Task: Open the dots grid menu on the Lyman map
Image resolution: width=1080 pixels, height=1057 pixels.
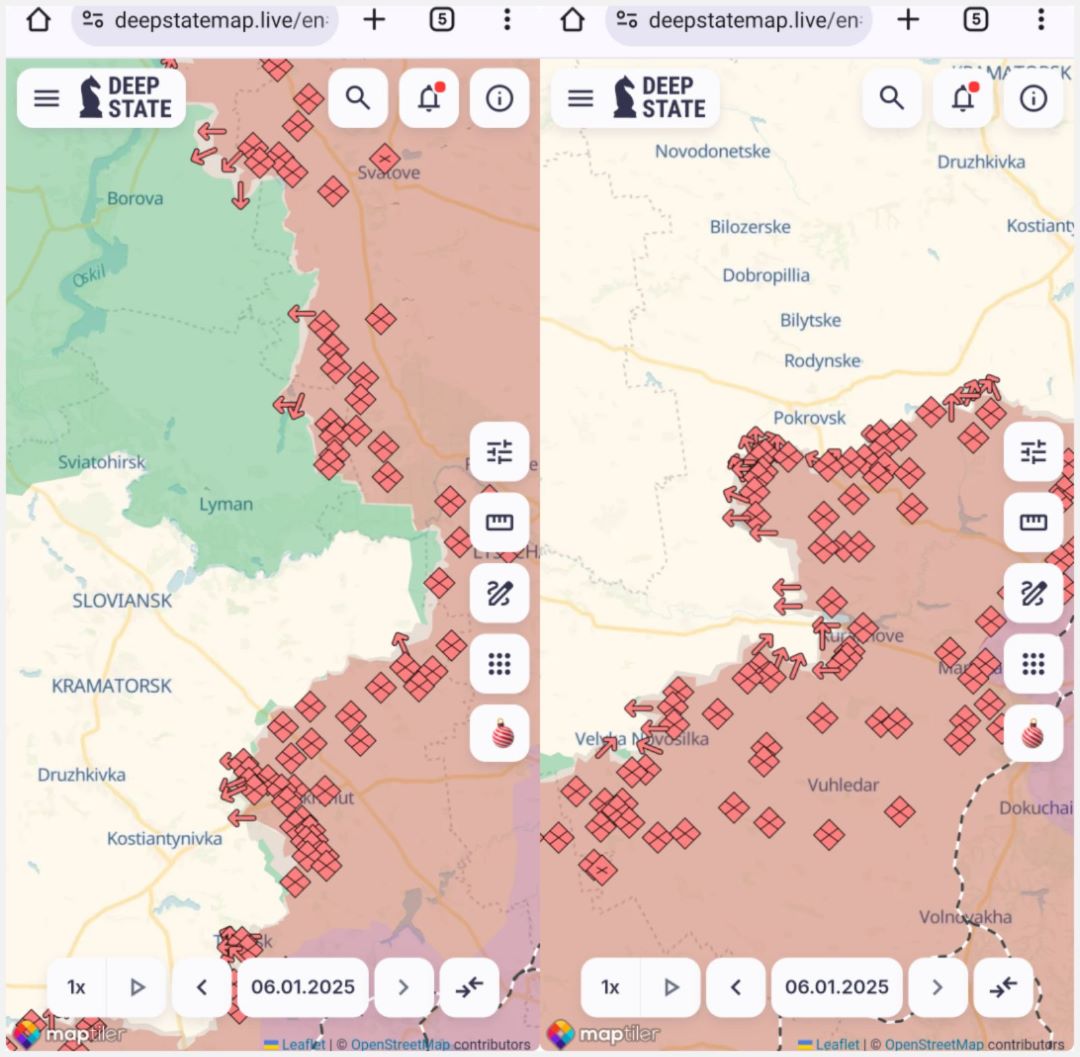Action: click(499, 664)
